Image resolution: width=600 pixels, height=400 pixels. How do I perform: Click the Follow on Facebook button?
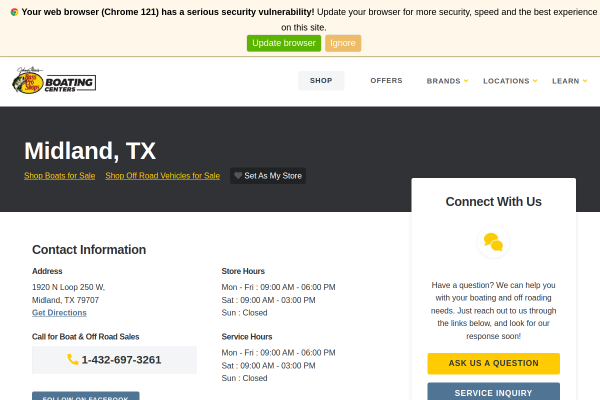pyautogui.click(x=86, y=396)
